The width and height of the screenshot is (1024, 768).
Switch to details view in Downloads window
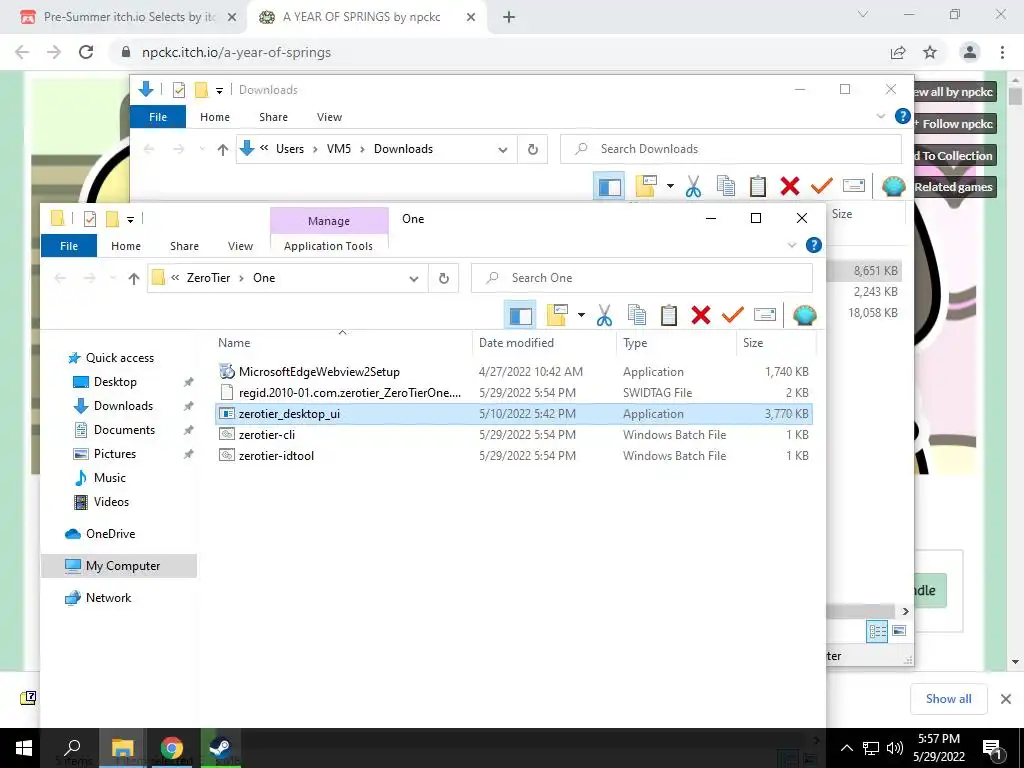tap(877, 631)
